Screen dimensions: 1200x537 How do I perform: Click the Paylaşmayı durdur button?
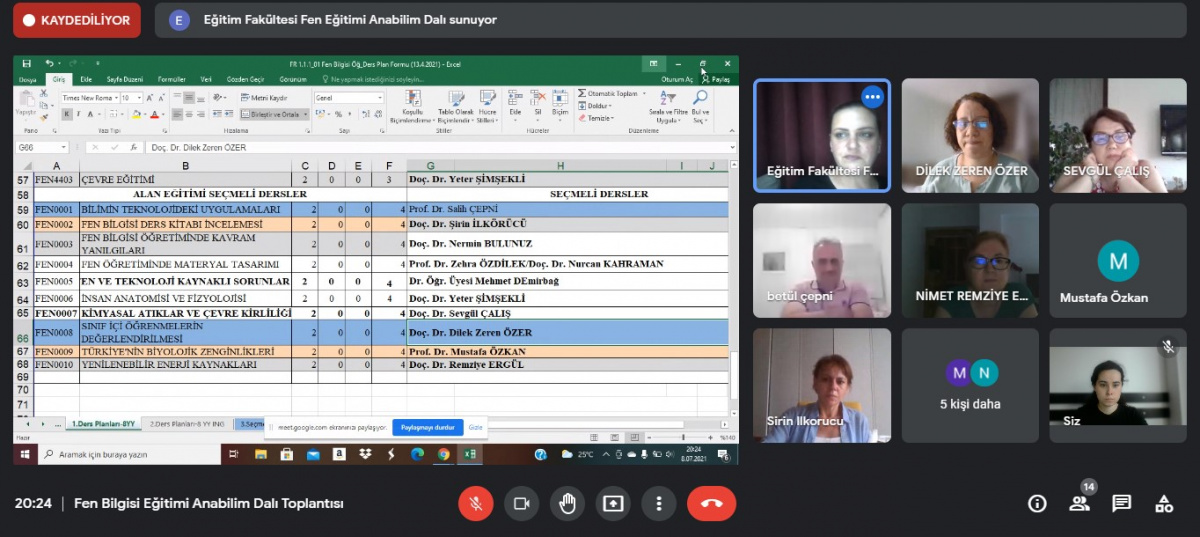tap(427, 427)
